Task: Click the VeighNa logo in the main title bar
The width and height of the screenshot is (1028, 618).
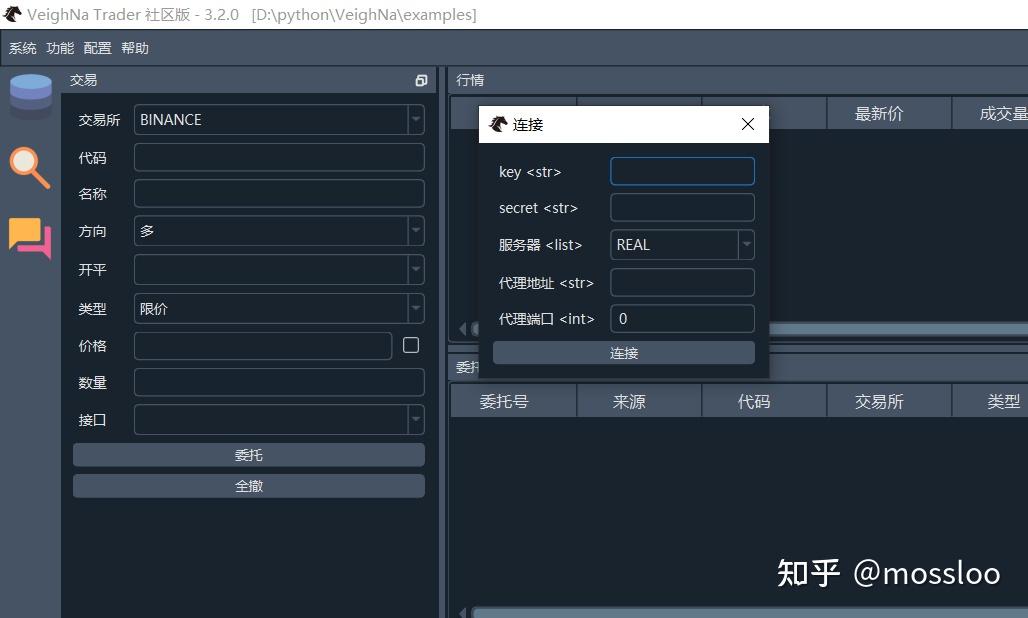Action: coord(13,14)
